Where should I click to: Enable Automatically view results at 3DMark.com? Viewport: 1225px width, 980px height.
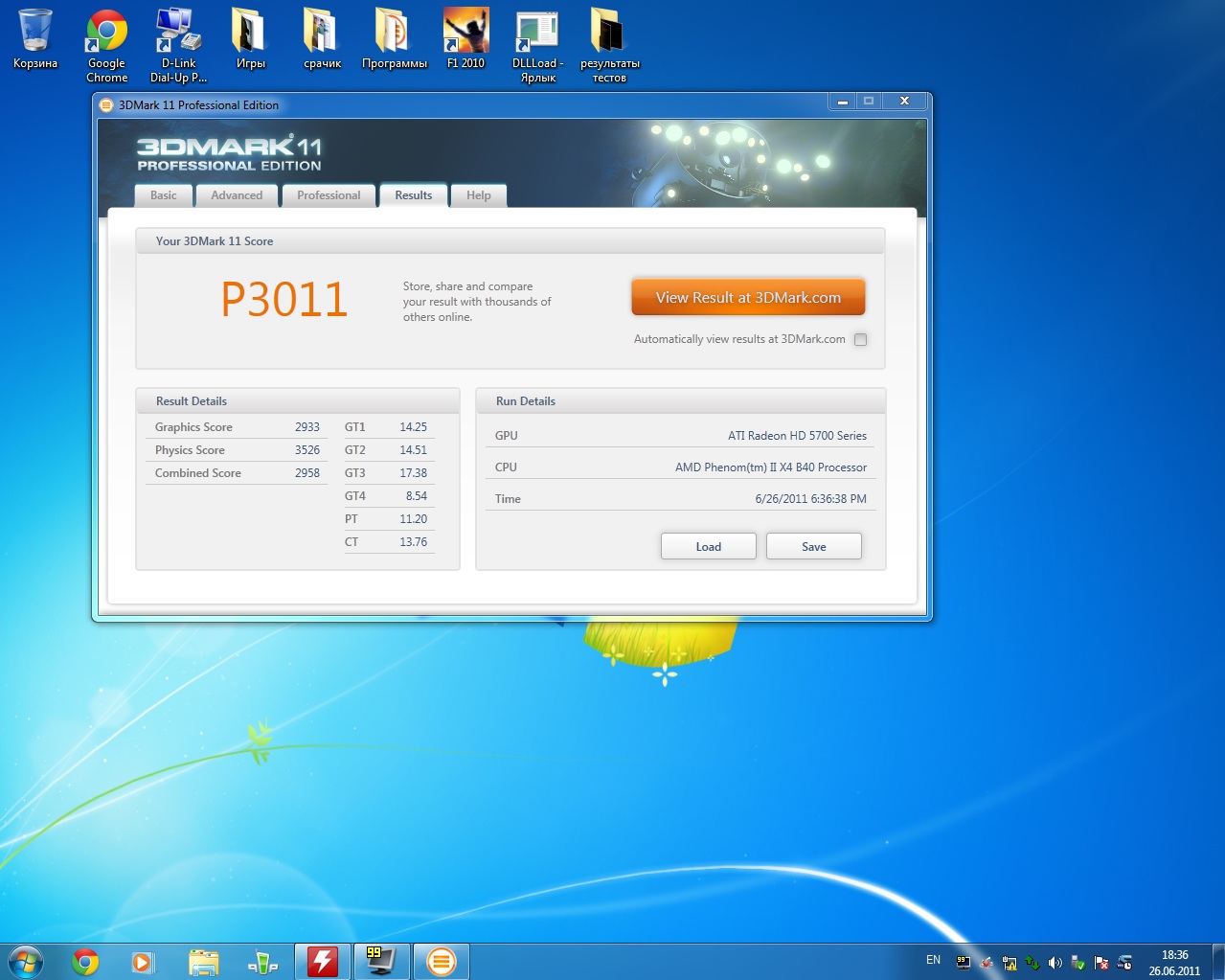tap(860, 339)
